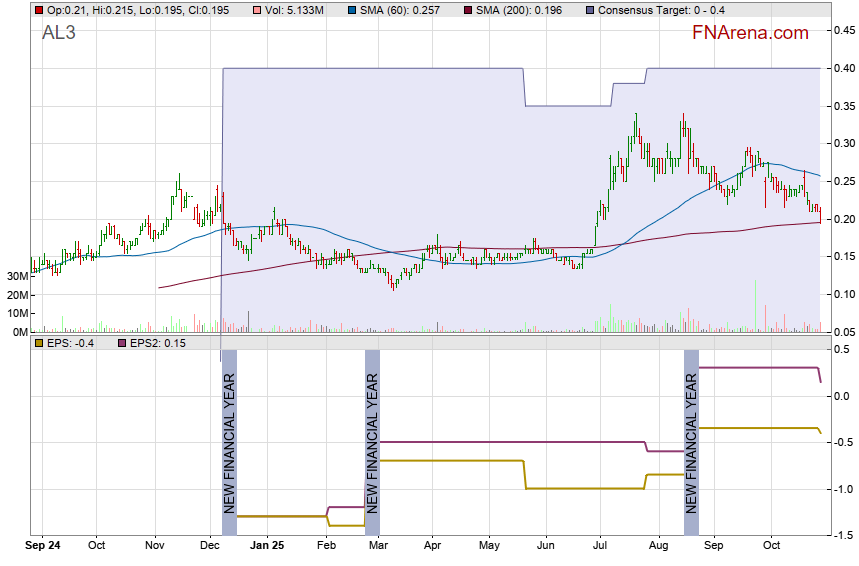Click the 30M volume axis label

point(16,276)
